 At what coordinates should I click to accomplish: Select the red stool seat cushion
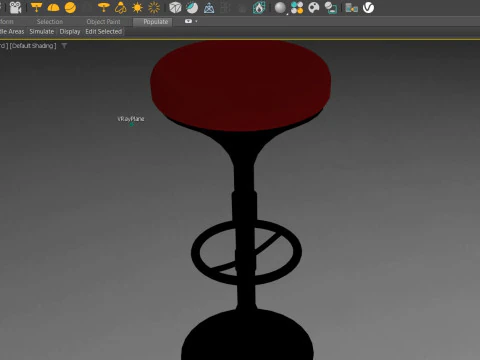(x=240, y=85)
